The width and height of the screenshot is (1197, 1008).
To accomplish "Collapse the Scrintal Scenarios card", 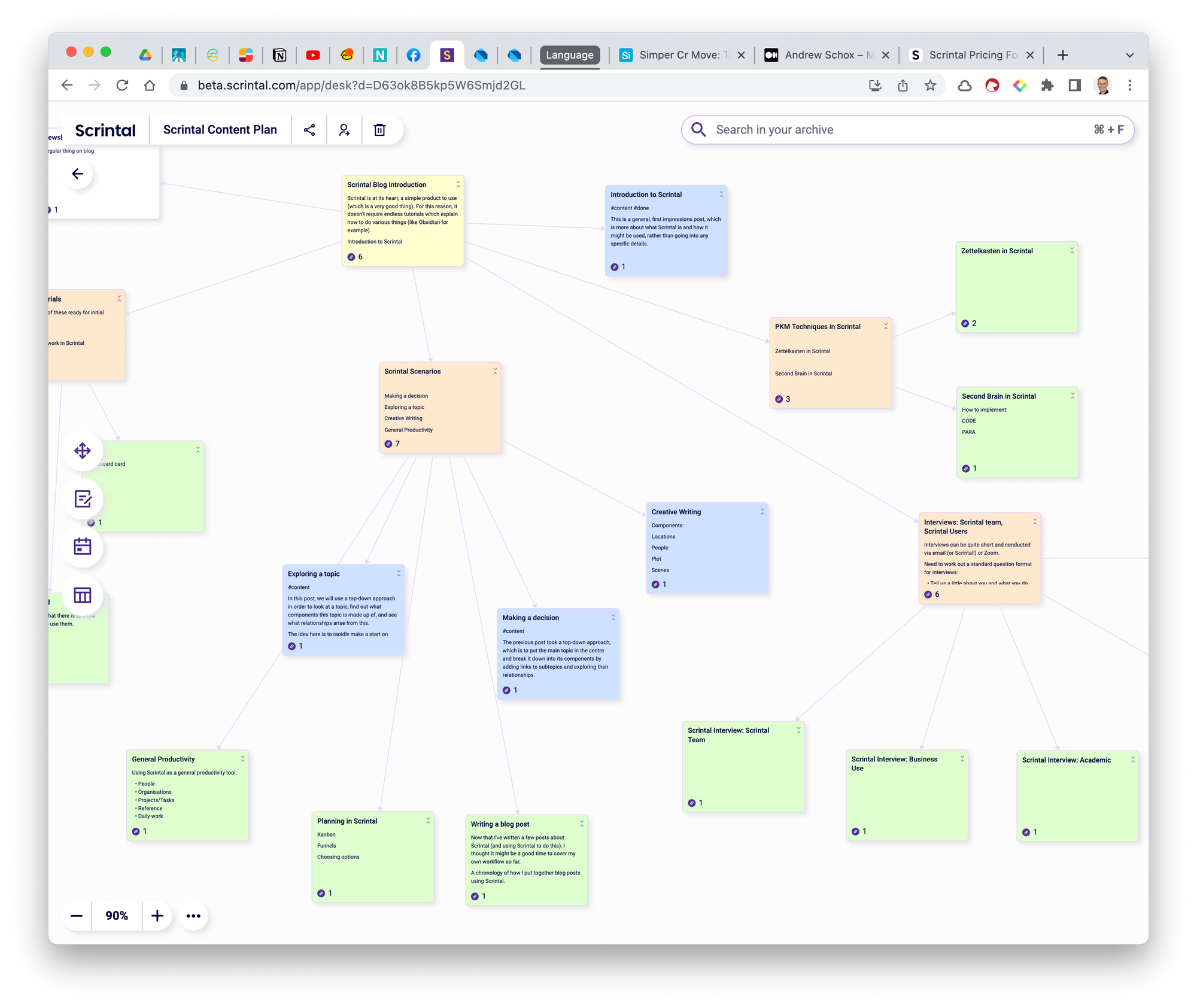I will (x=495, y=371).
